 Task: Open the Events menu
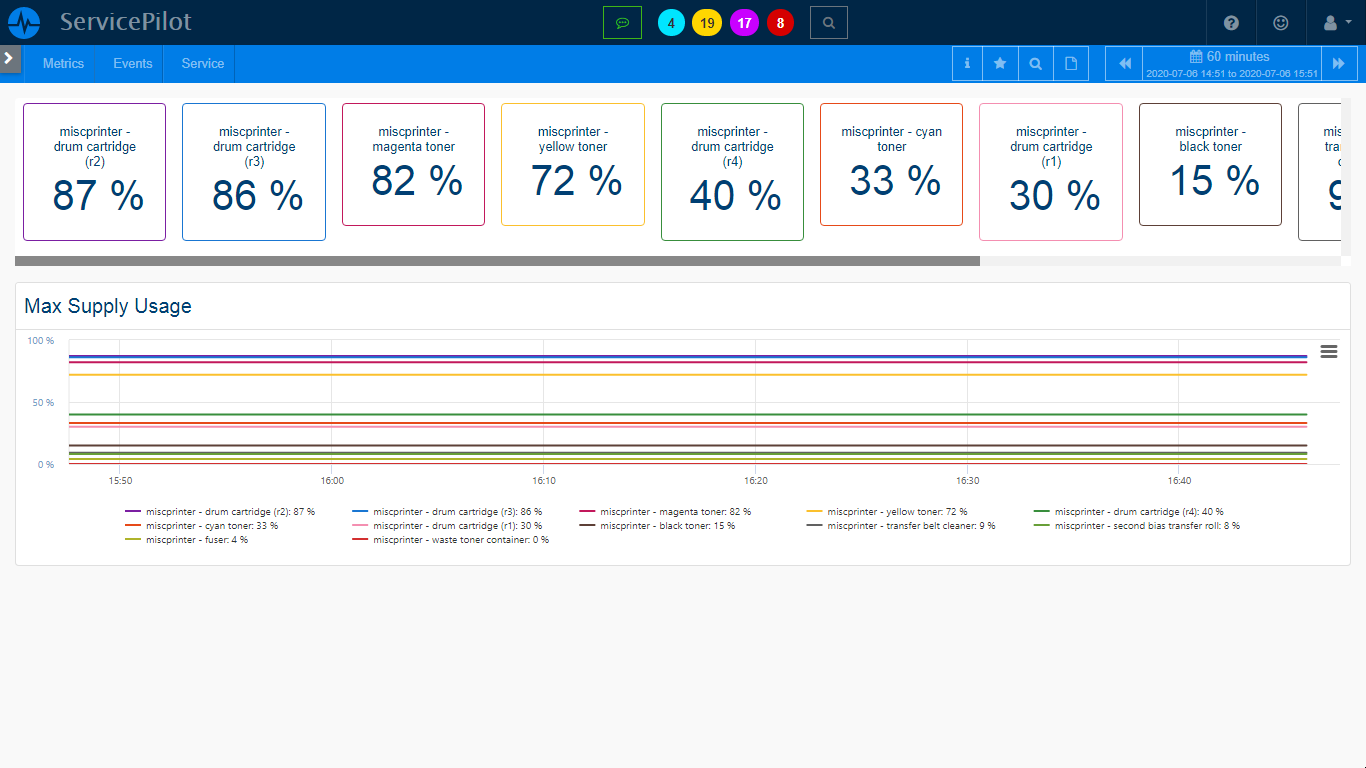132,63
